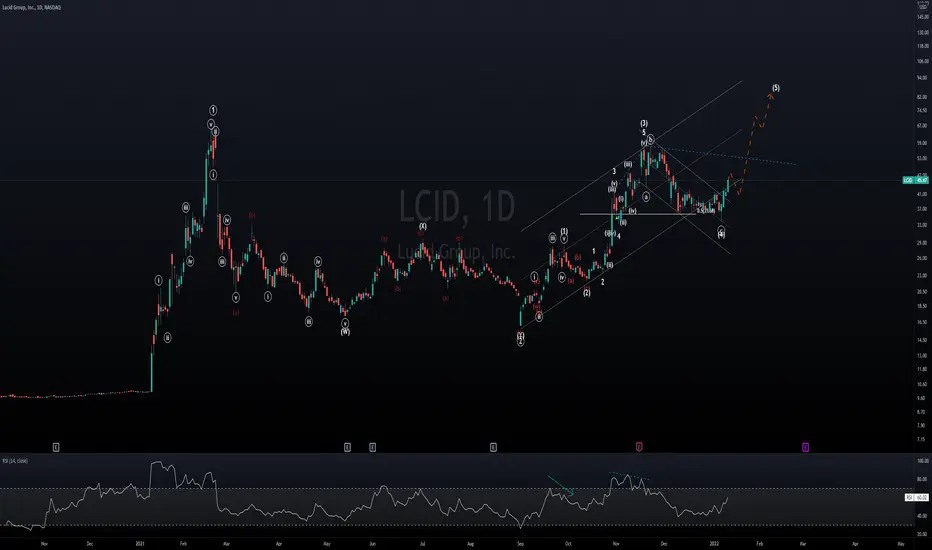Click the 59.00 price axis label
This screenshot has width=932, height=550.
pos(922,143)
